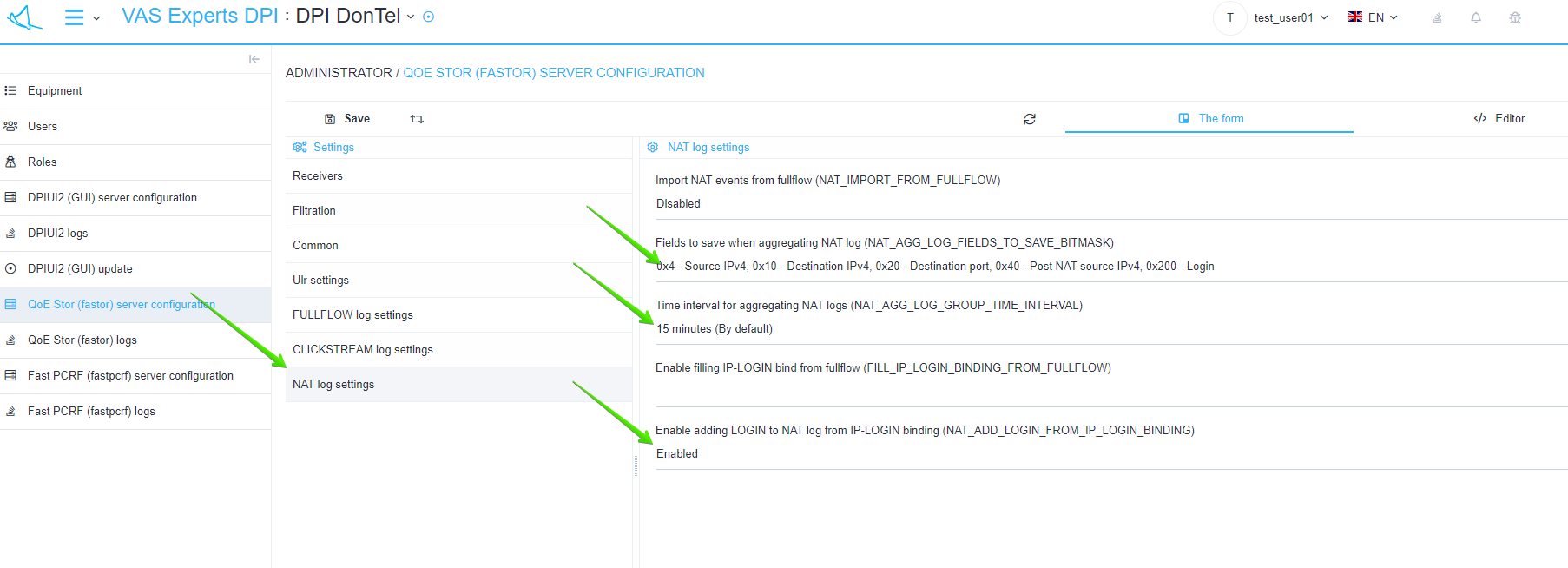1568x568 pixels.
Task: Click the refresh icon beside The form tab
Action: pyautogui.click(x=1030, y=119)
